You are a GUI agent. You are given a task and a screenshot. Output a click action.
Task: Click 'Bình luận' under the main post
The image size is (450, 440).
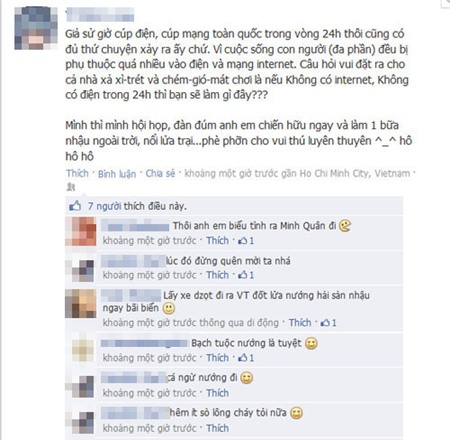click(117, 174)
